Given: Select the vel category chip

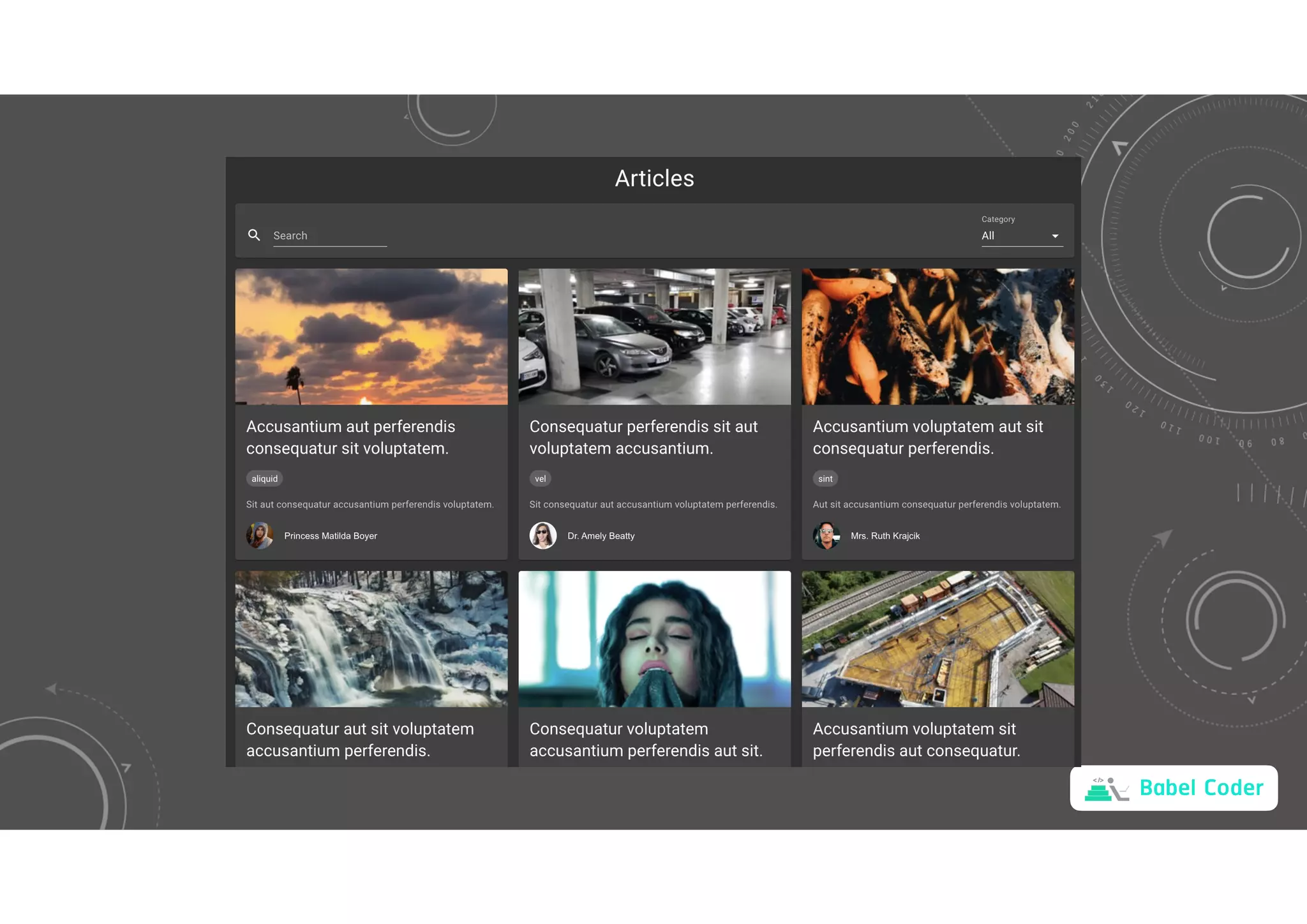Looking at the screenshot, I should (540, 479).
